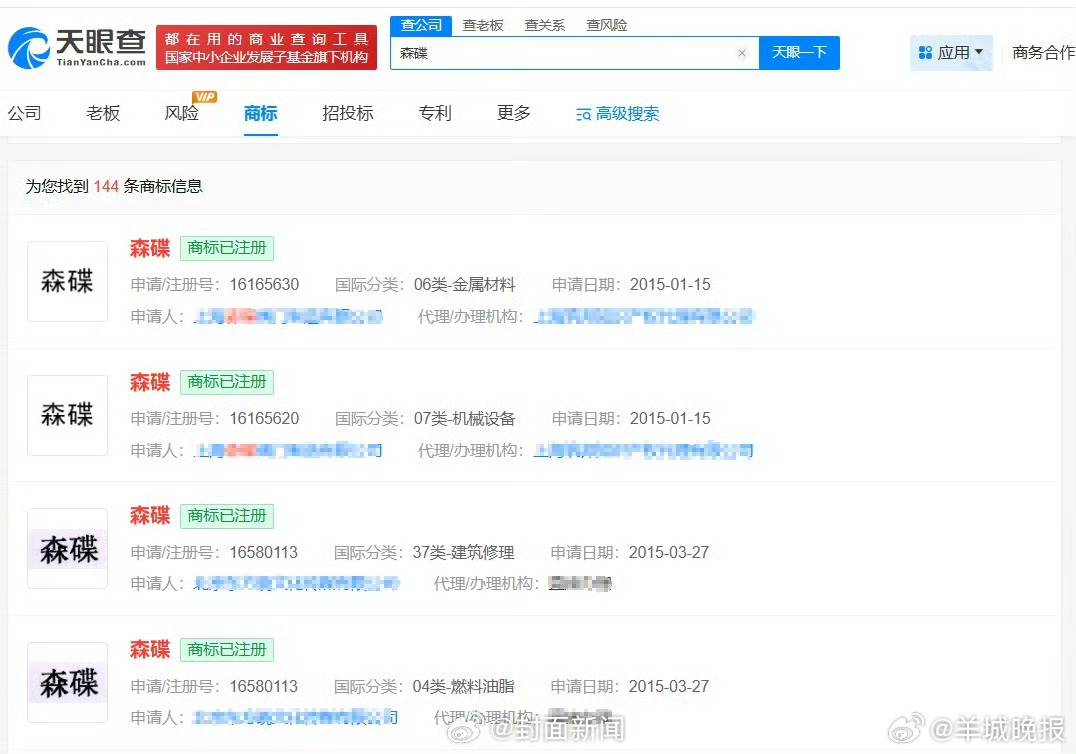Select the 查关系 search tab

[x=545, y=25]
